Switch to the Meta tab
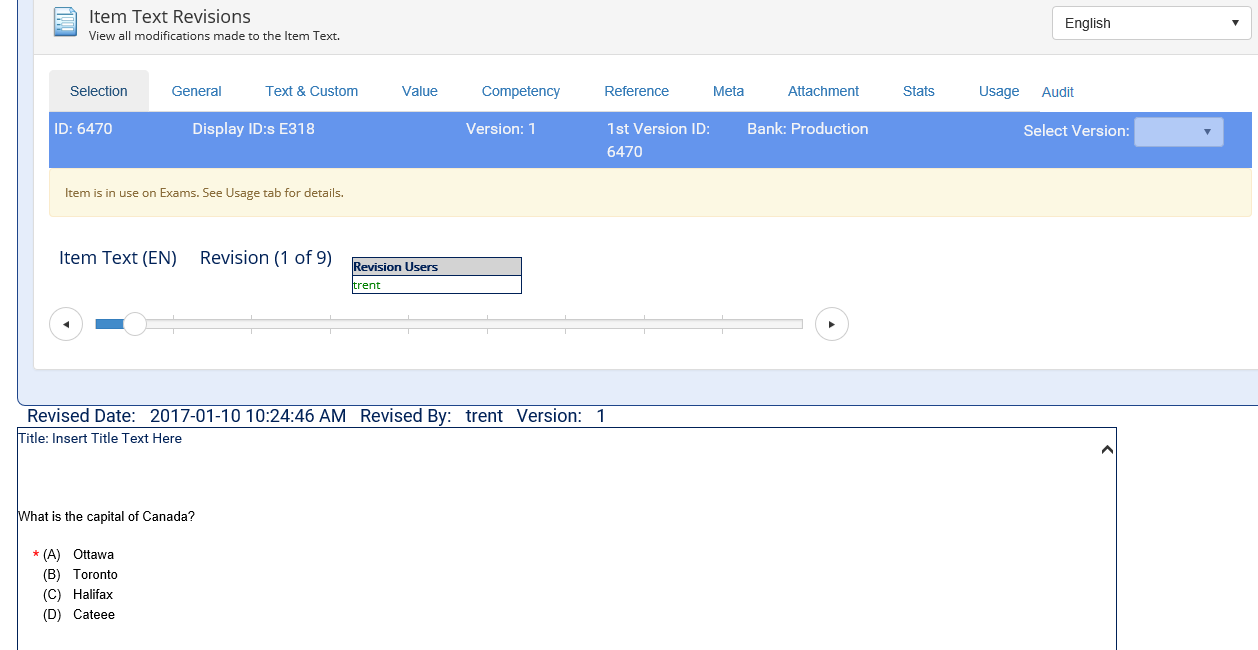This screenshot has height=650, width=1258. pyautogui.click(x=728, y=91)
